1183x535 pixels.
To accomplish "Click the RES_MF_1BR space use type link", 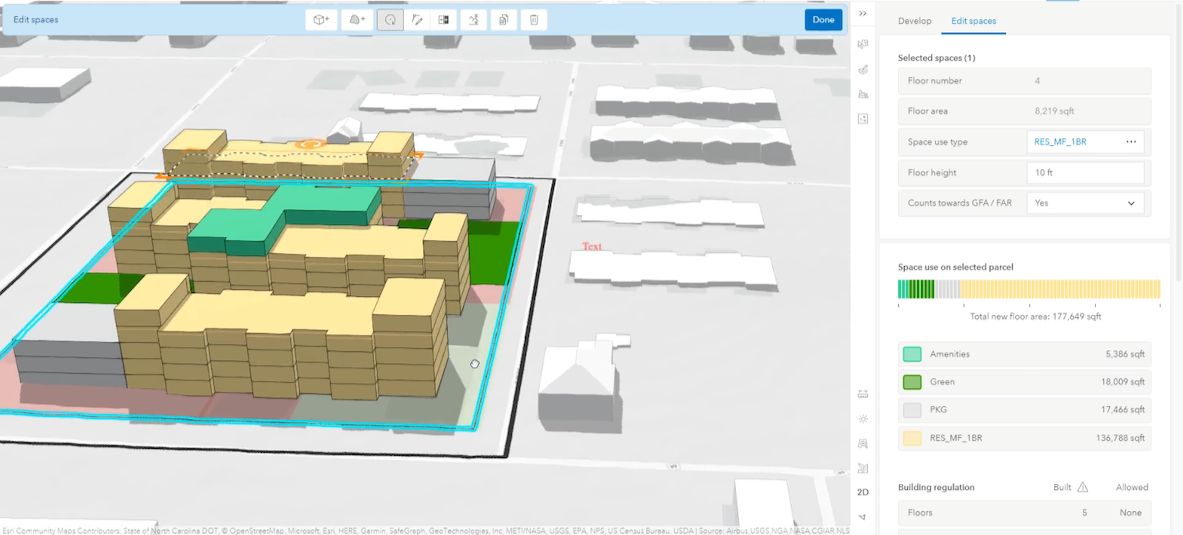I will click(x=1060, y=142).
